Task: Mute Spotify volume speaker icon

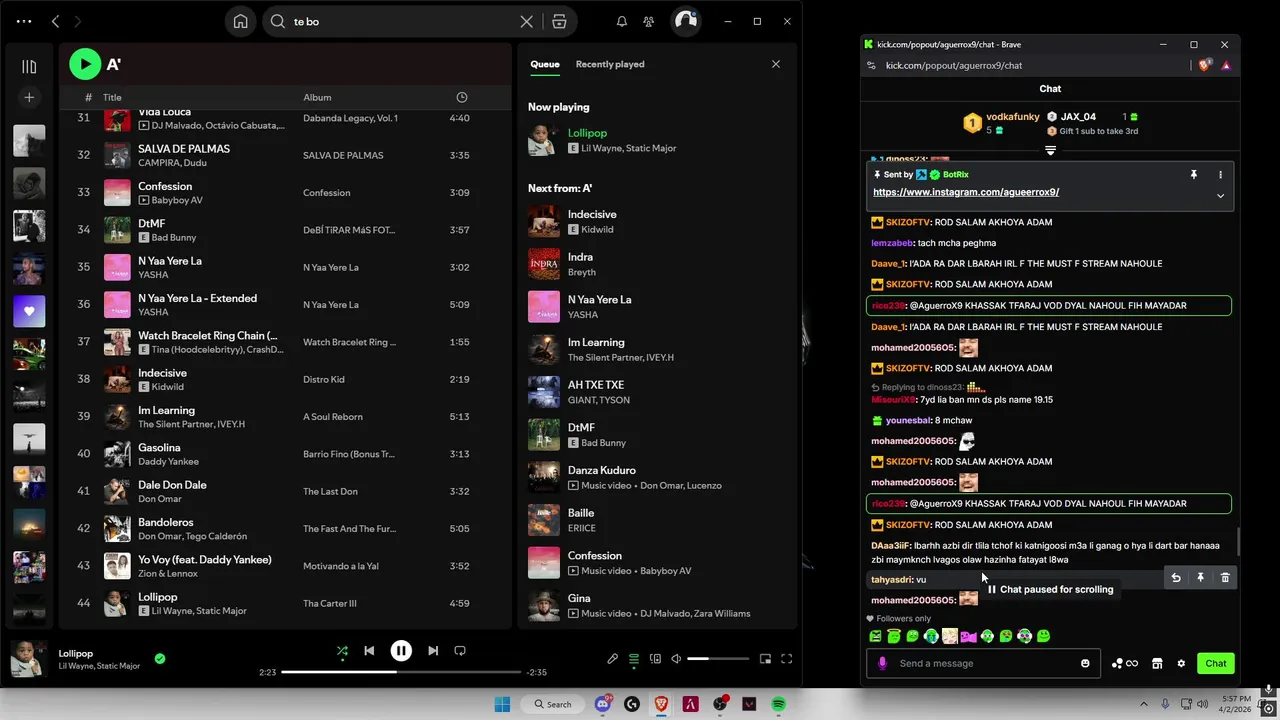Action: coord(676,659)
